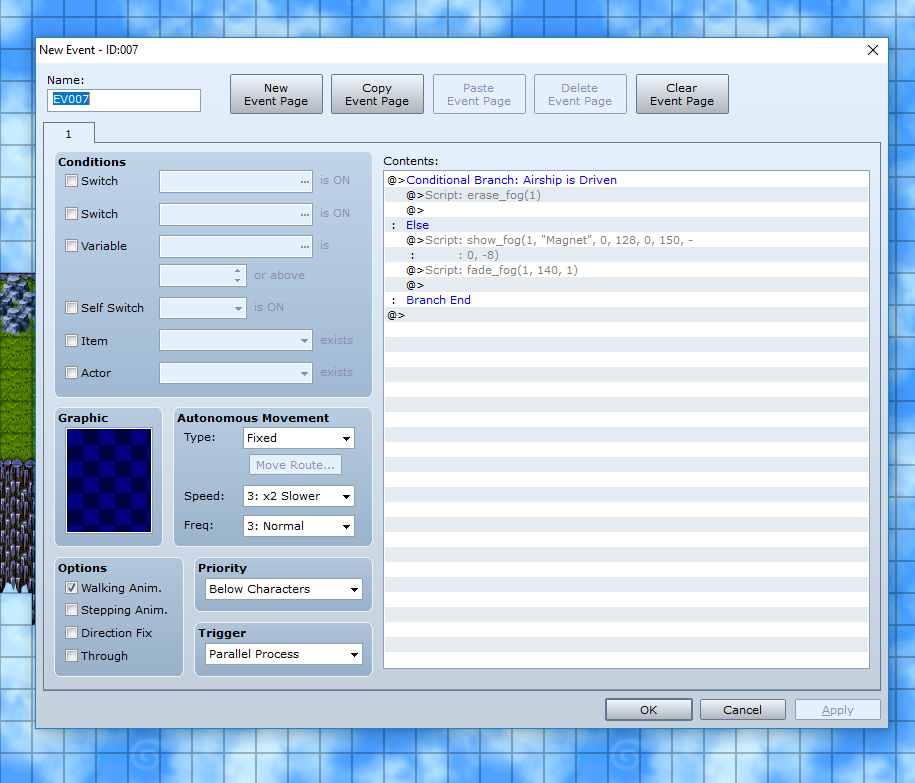Enable the first Switch condition checkbox

[71, 181]
